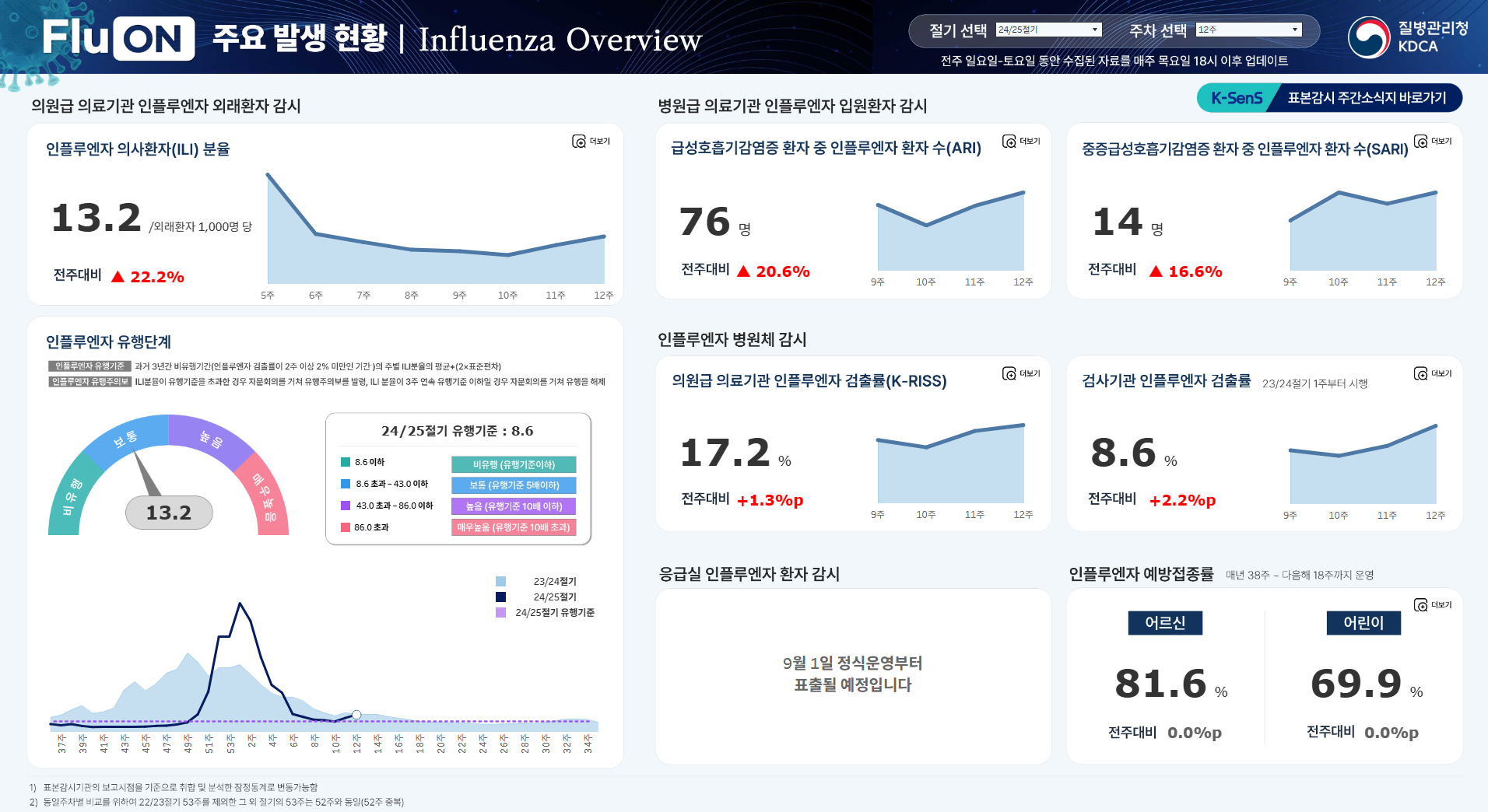Click the 질병관리청 KDCA logo
The height and width of the screenshot is (812, 1488).
click(1408, 37)
